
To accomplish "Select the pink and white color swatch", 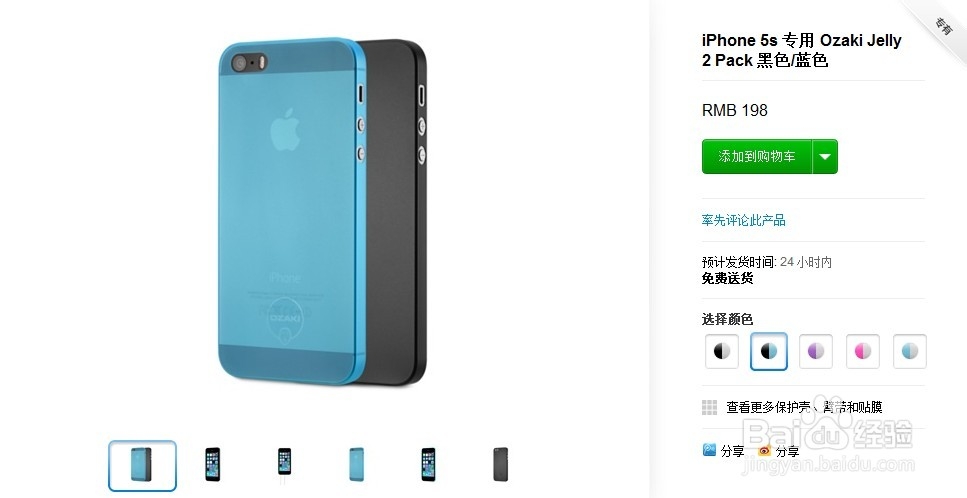I will (863, 351).
